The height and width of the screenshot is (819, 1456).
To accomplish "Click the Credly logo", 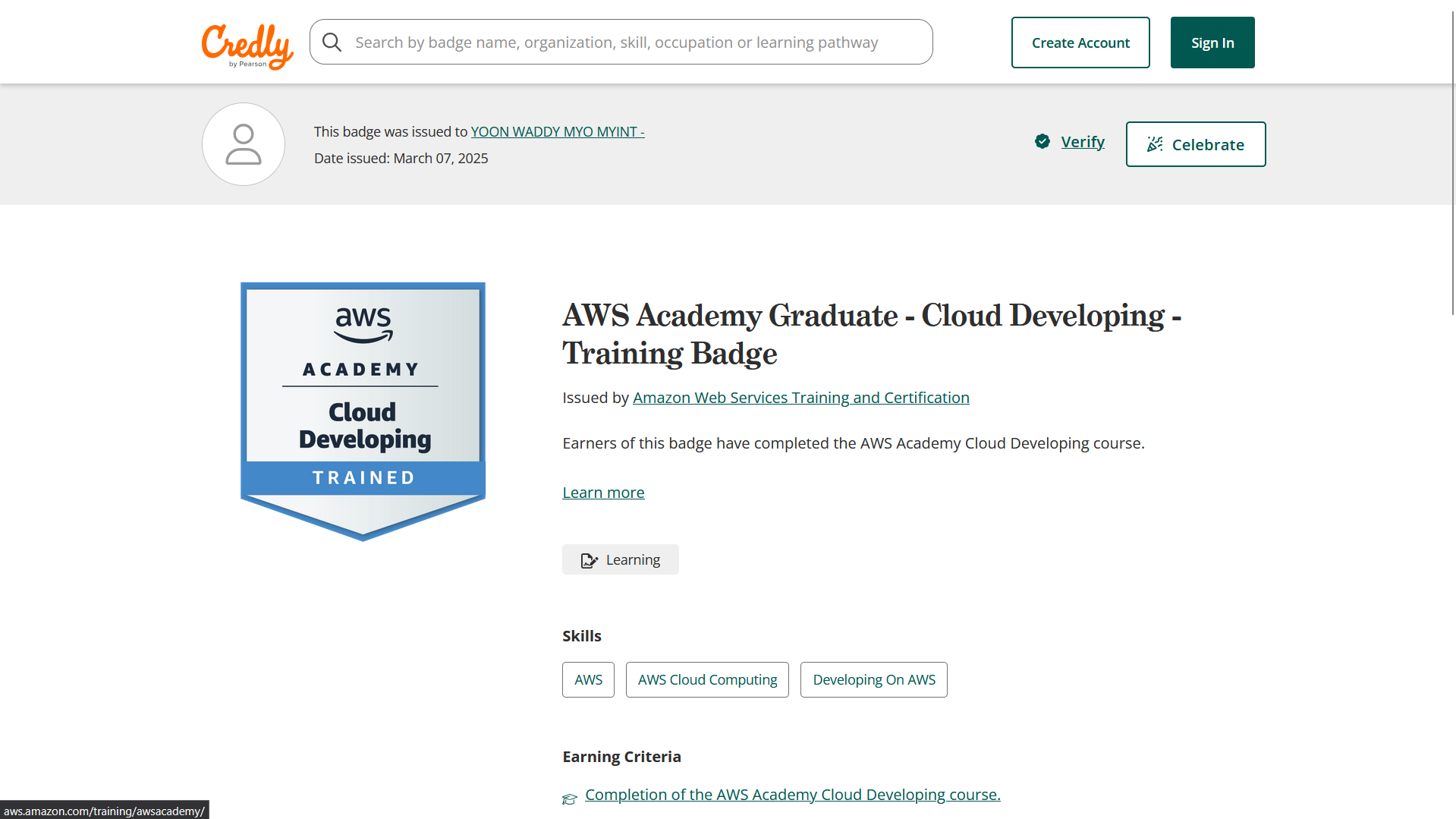I will [247, 46].
